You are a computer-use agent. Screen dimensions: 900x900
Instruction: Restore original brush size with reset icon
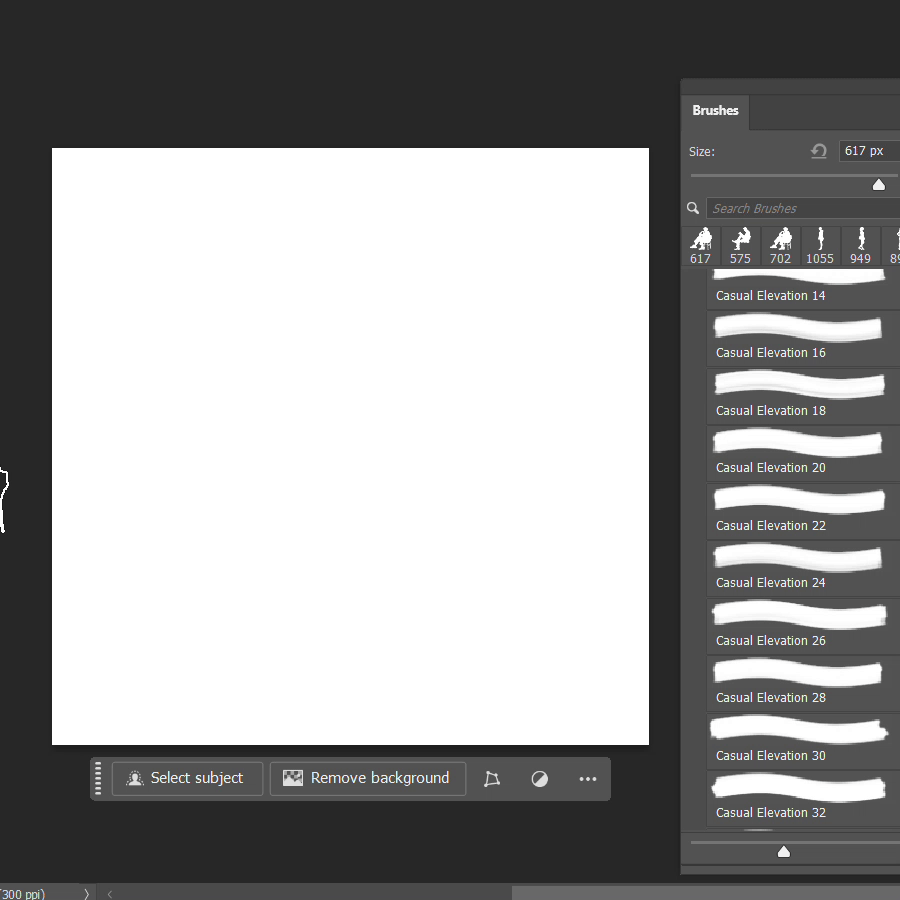pos(818,151)
